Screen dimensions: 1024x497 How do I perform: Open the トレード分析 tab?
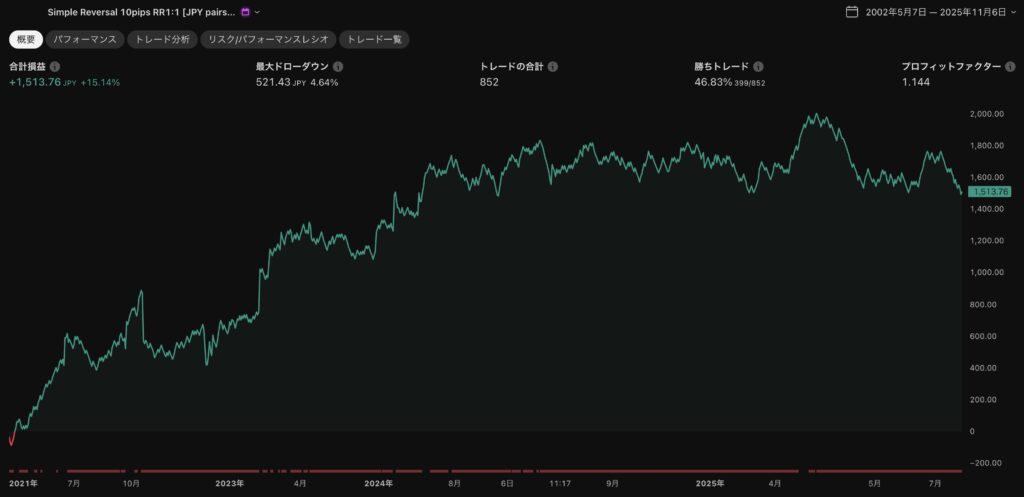[x=161, y=40]
